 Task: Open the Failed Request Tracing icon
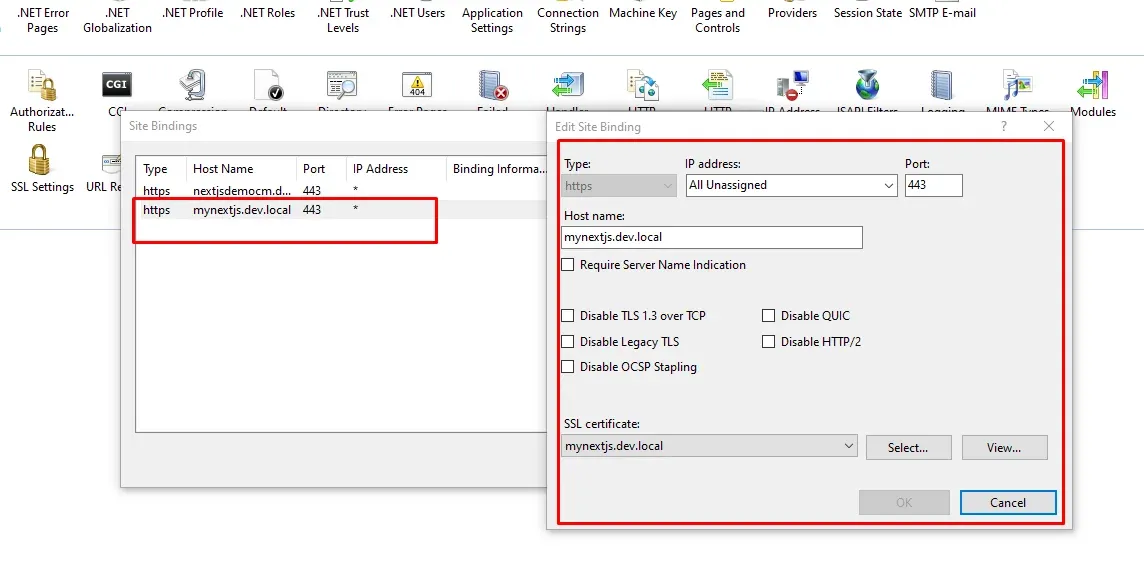492,85
